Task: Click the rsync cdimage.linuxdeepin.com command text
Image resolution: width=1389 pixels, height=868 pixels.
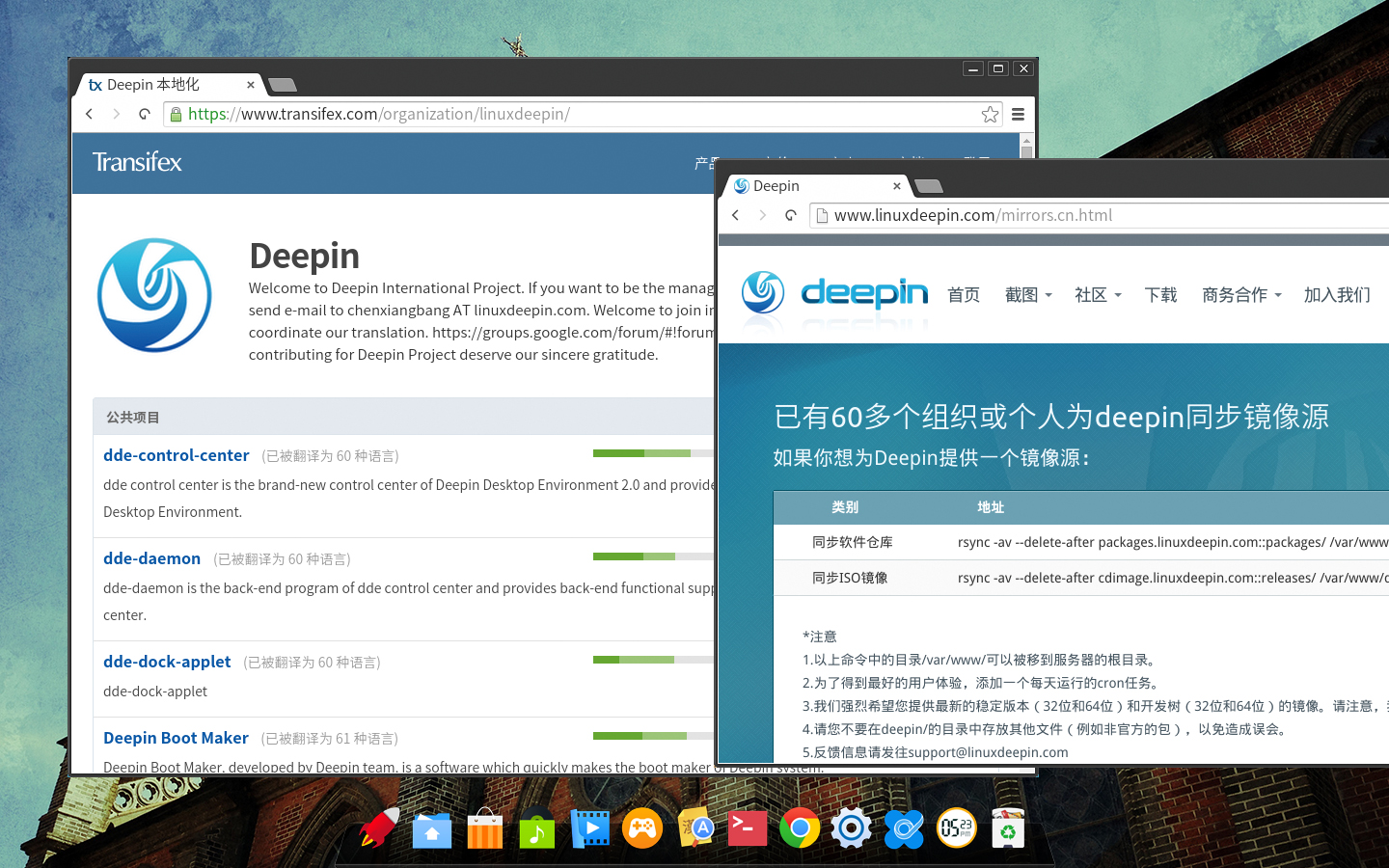Action: point(1173,578)
